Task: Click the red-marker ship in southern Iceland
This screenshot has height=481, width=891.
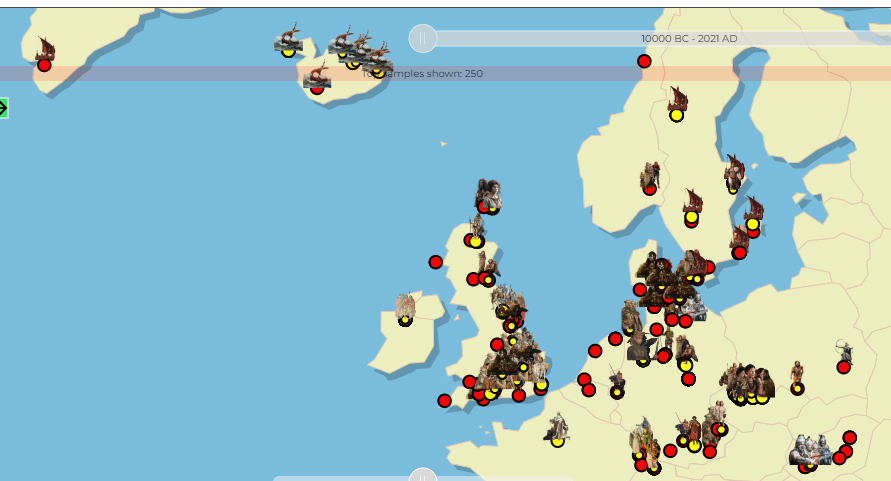Action: (x=317, y=77)
